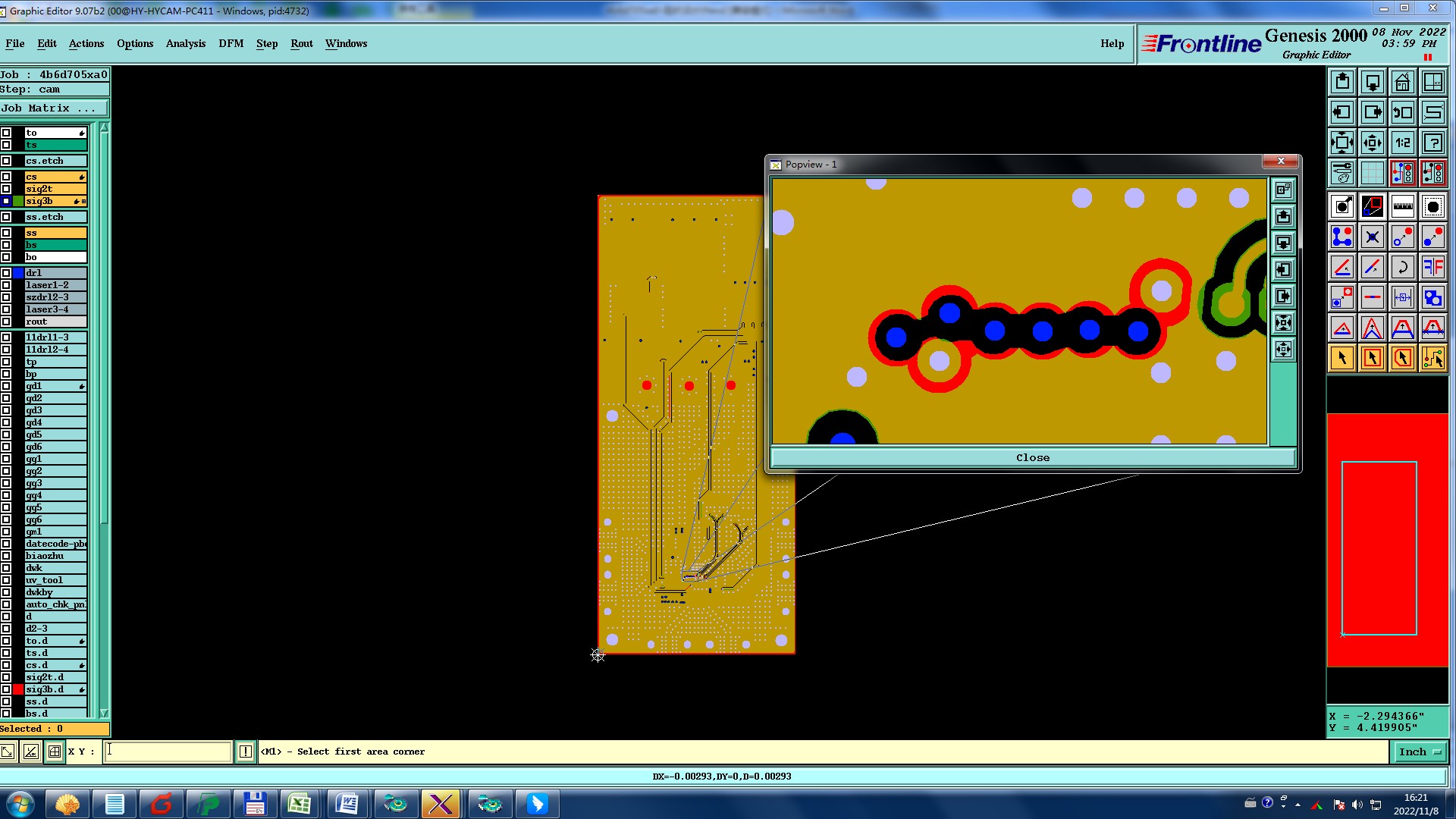Click the 1:2 zoom scale icon
The width and height of the screenshot is (1456, 819).
1402,143
